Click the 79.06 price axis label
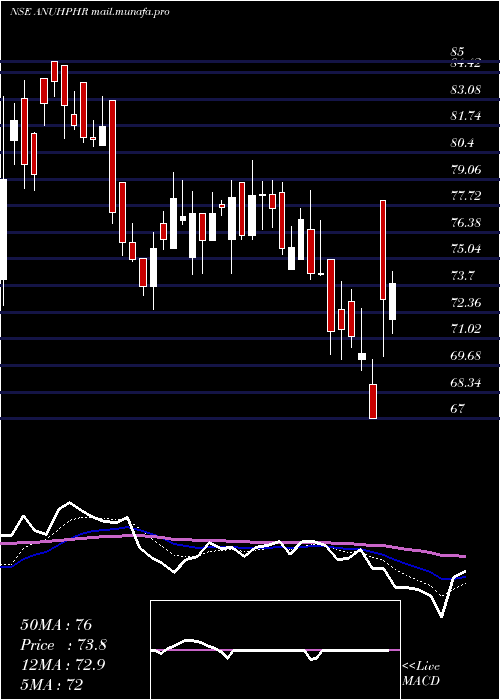The height and width of the screenshot is (700, 500). [466, 169]
